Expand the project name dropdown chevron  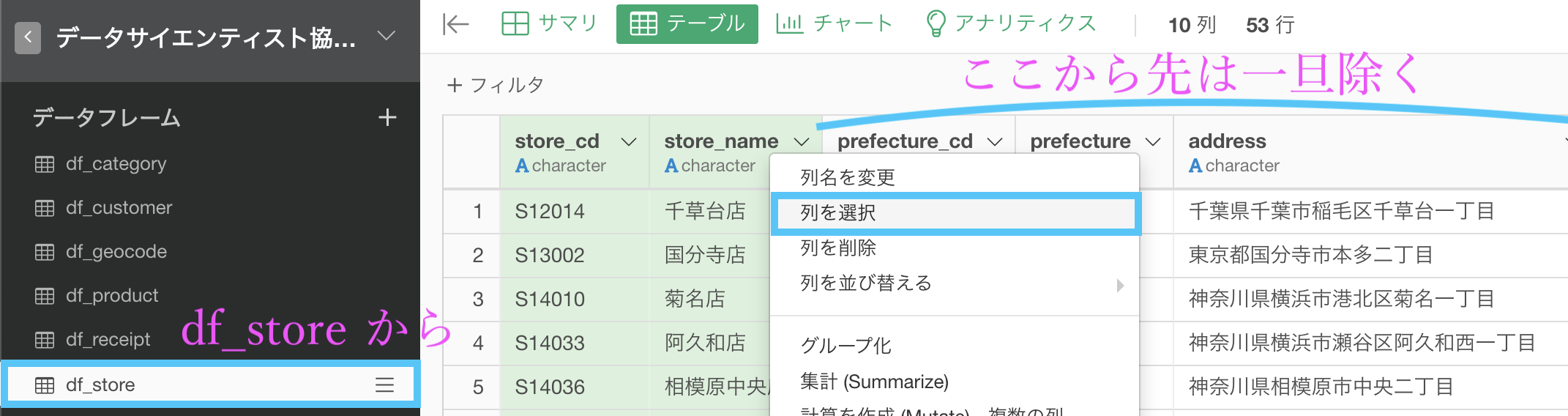coord(386,35)
